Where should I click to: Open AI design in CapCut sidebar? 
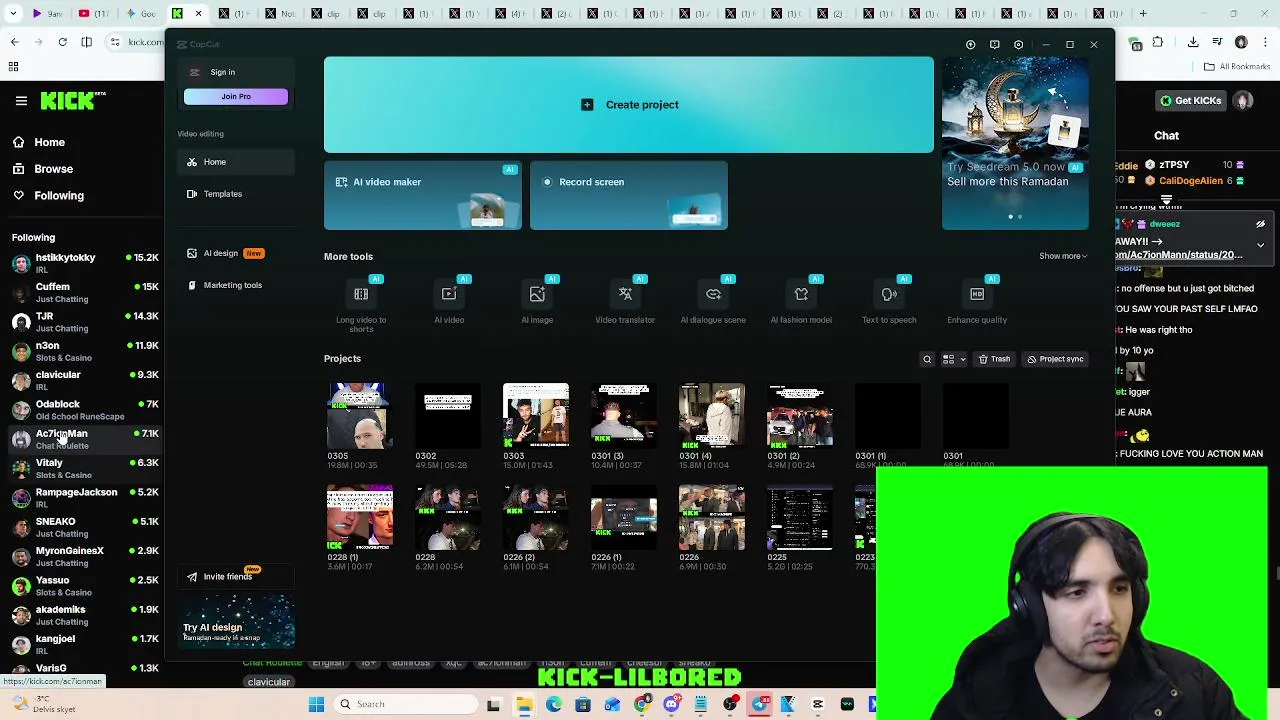tap(236, 253)
